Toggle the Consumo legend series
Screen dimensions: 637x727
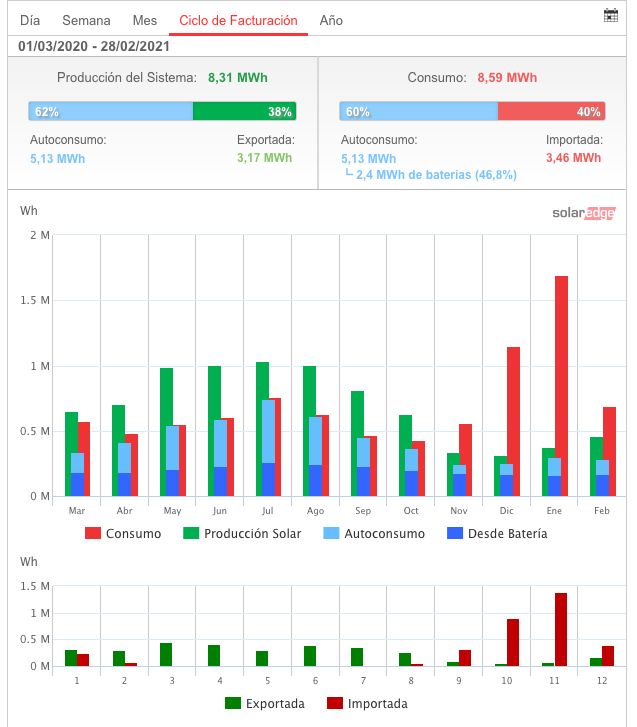coord(123,533)
